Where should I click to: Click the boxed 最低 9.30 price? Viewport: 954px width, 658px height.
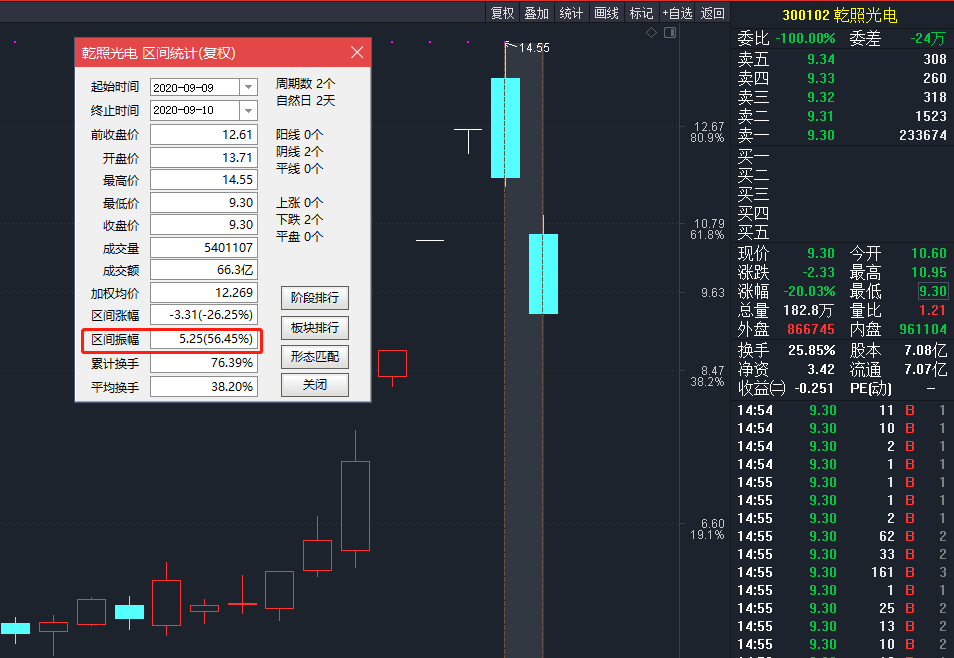click(933, 291)
